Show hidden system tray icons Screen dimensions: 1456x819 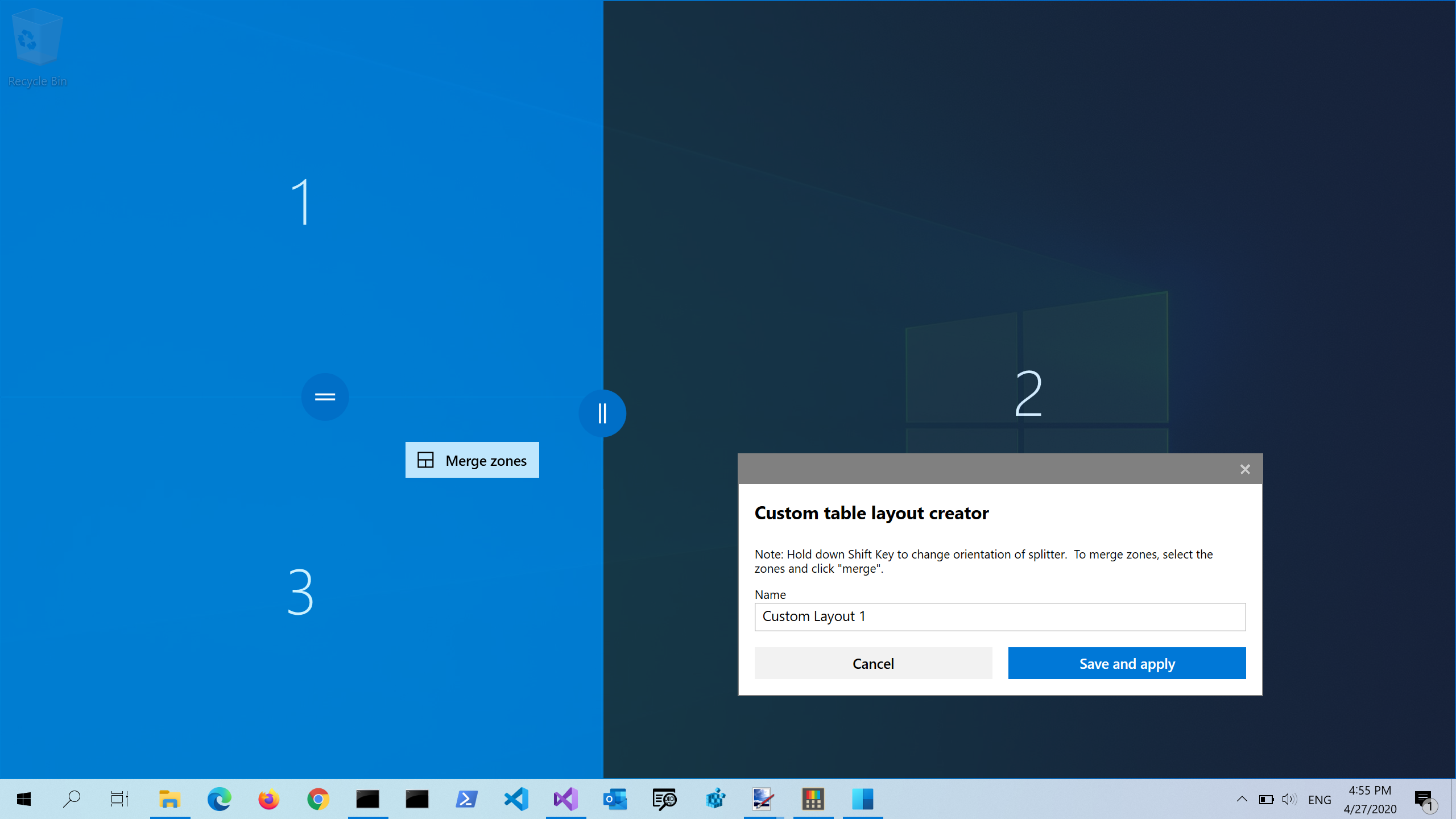[x=1242, y=799]
